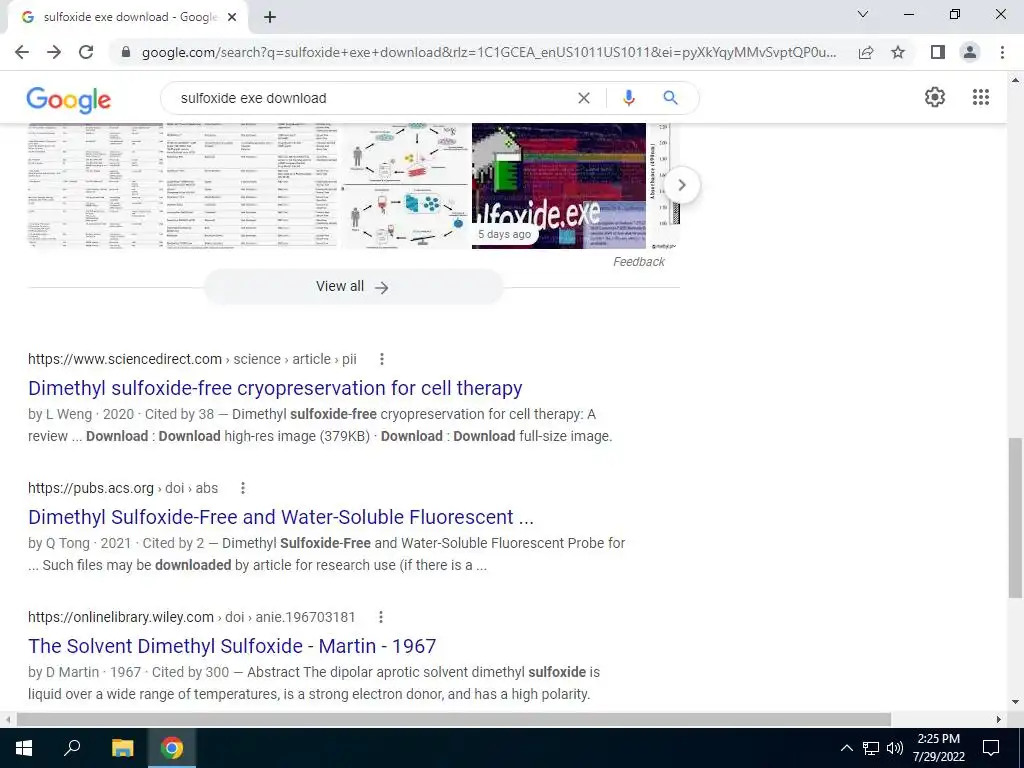Screen dimensions: 1024x768
Task: Open the Chrome side panel
Action: pos(938,52)
